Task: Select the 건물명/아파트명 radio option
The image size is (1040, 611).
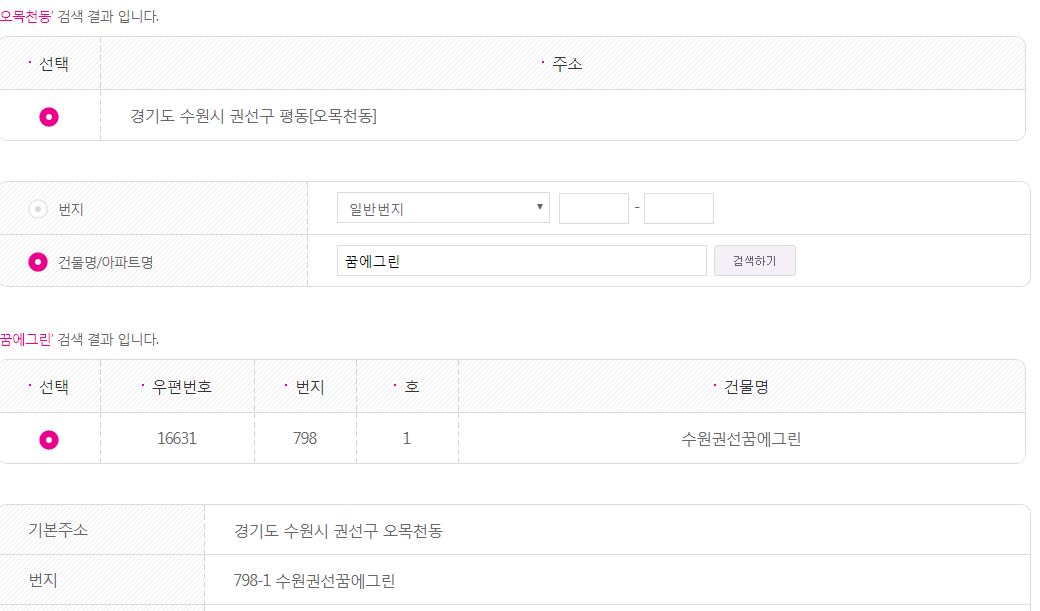Action: coord(38,262)
